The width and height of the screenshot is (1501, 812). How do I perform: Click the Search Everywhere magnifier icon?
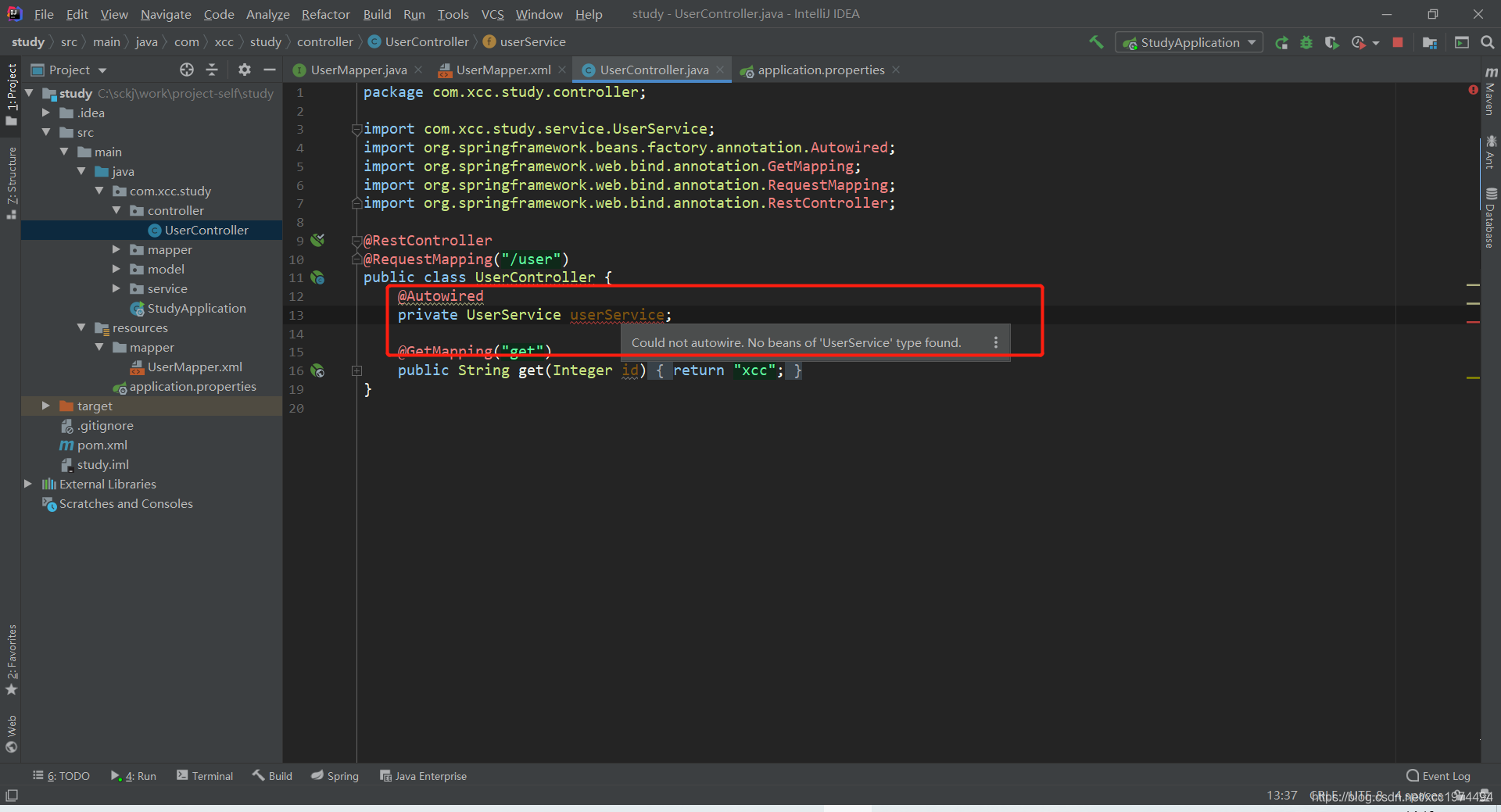click(1488, 43)
